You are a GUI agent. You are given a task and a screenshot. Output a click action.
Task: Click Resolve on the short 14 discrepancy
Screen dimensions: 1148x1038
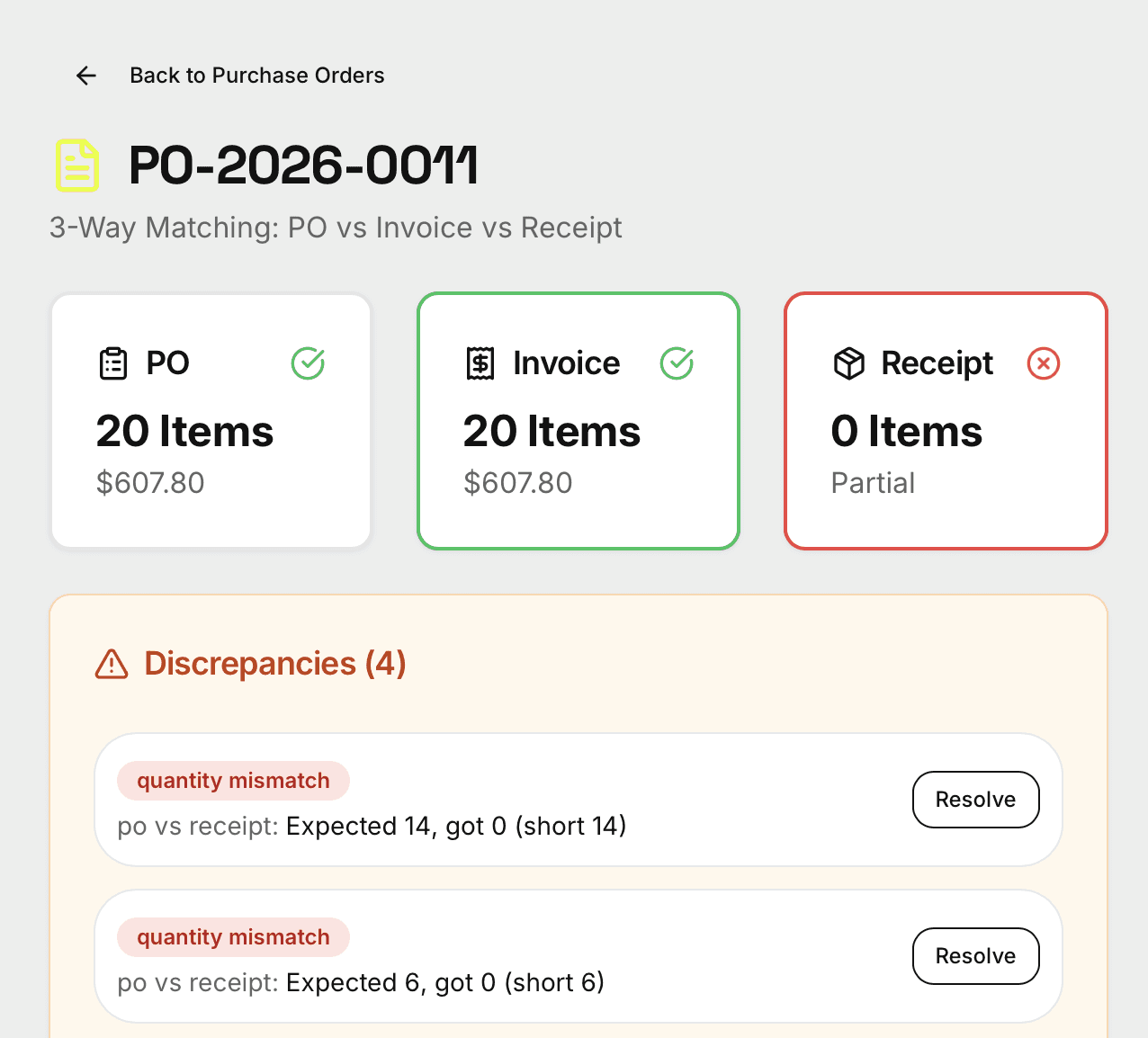(x=975, y=799)
